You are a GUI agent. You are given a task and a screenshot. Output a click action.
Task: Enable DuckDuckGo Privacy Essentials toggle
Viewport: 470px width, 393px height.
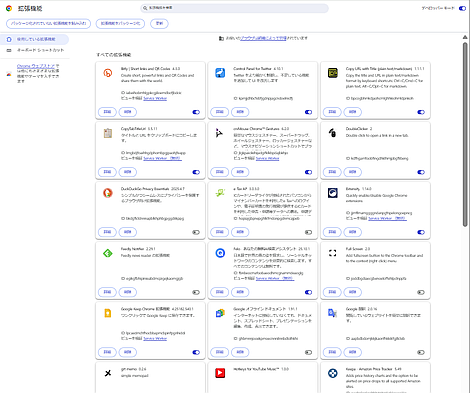[196, 232]
